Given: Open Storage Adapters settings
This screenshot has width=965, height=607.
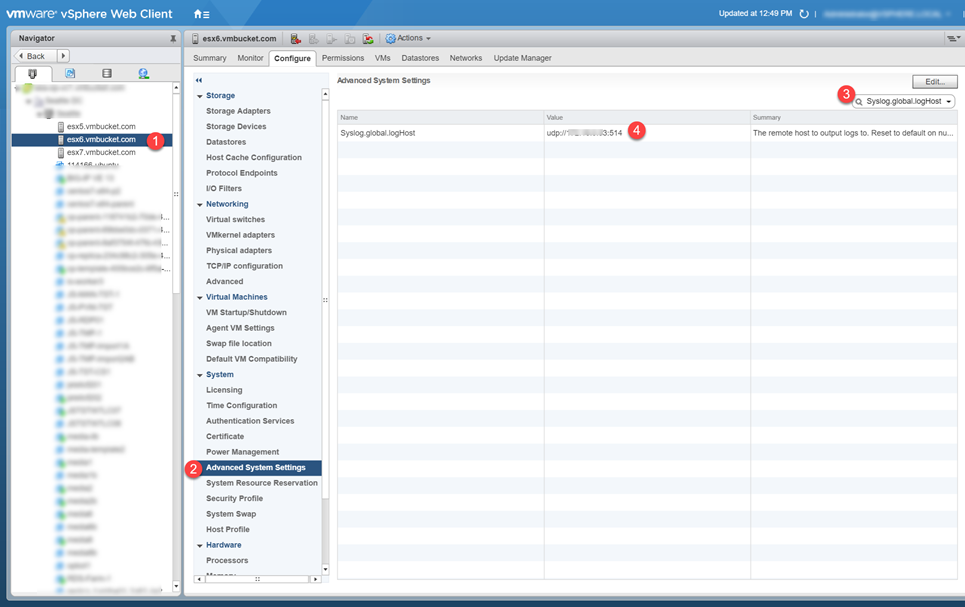Looking at the screenshot, I should pos(238,111).
